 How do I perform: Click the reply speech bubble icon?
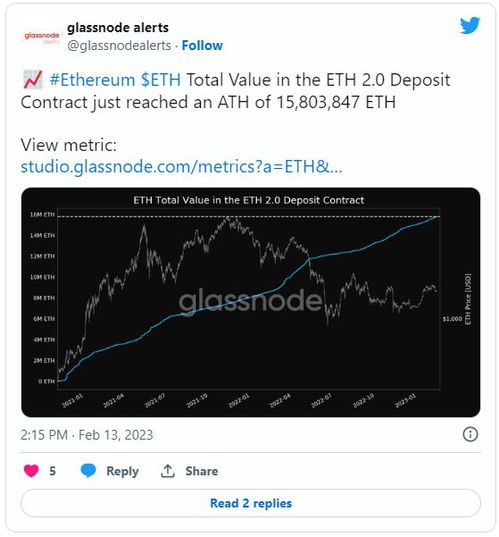pyautogui.click(x=88, y=471)
